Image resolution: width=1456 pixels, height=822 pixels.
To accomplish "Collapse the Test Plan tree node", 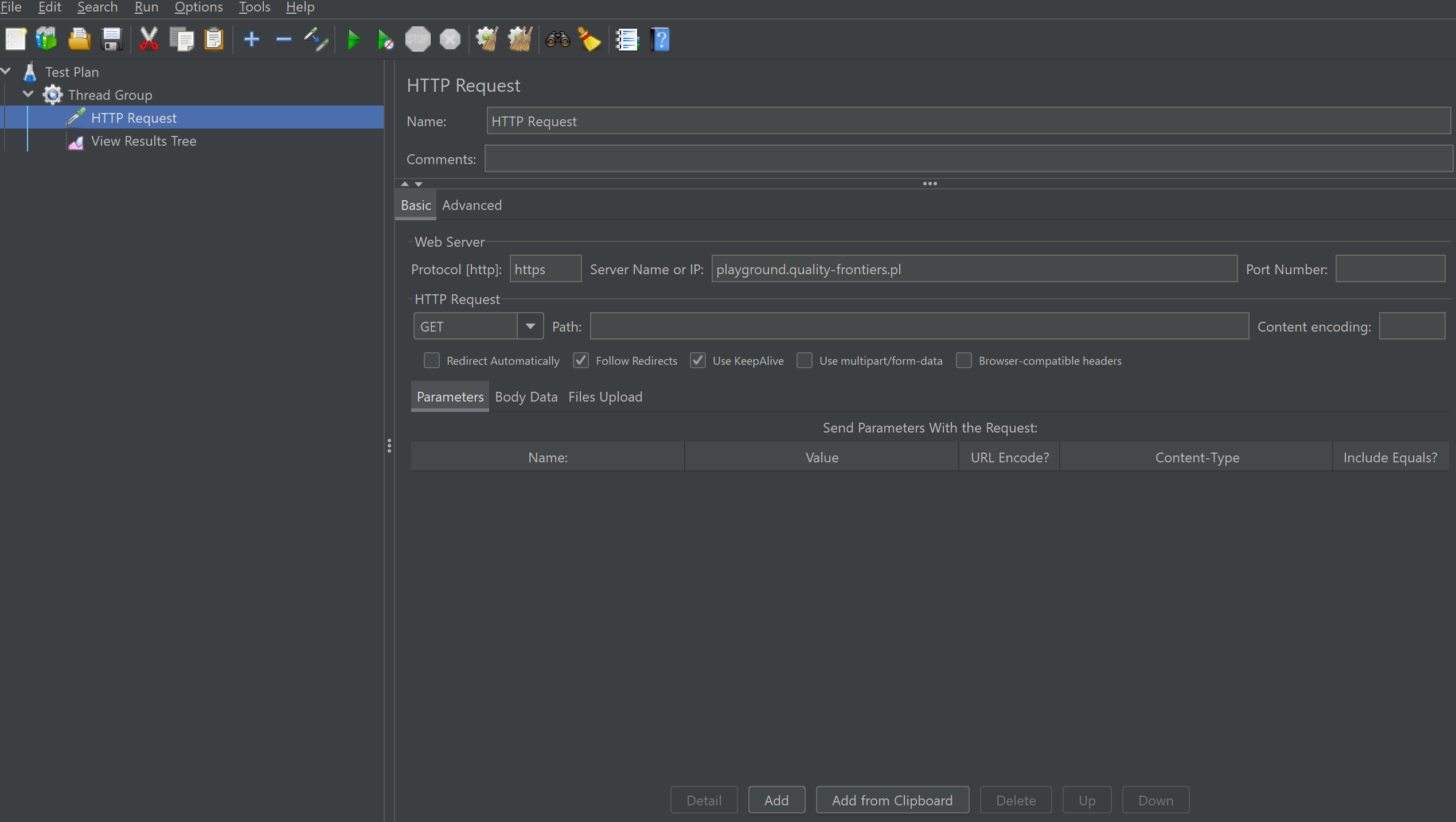I will coord(6,71).
